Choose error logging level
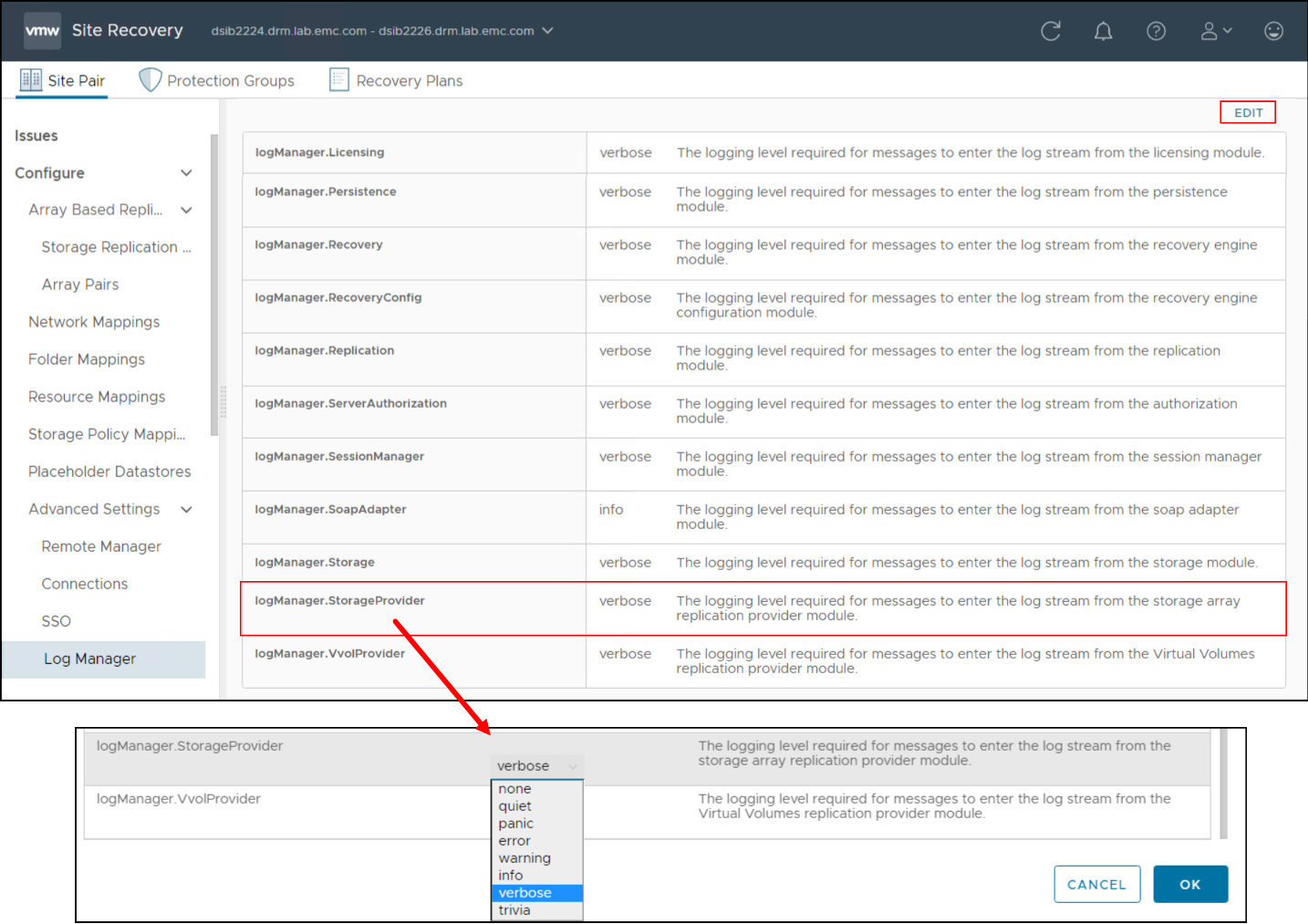This screenshot has height=924, width=1308. [536, 841]
